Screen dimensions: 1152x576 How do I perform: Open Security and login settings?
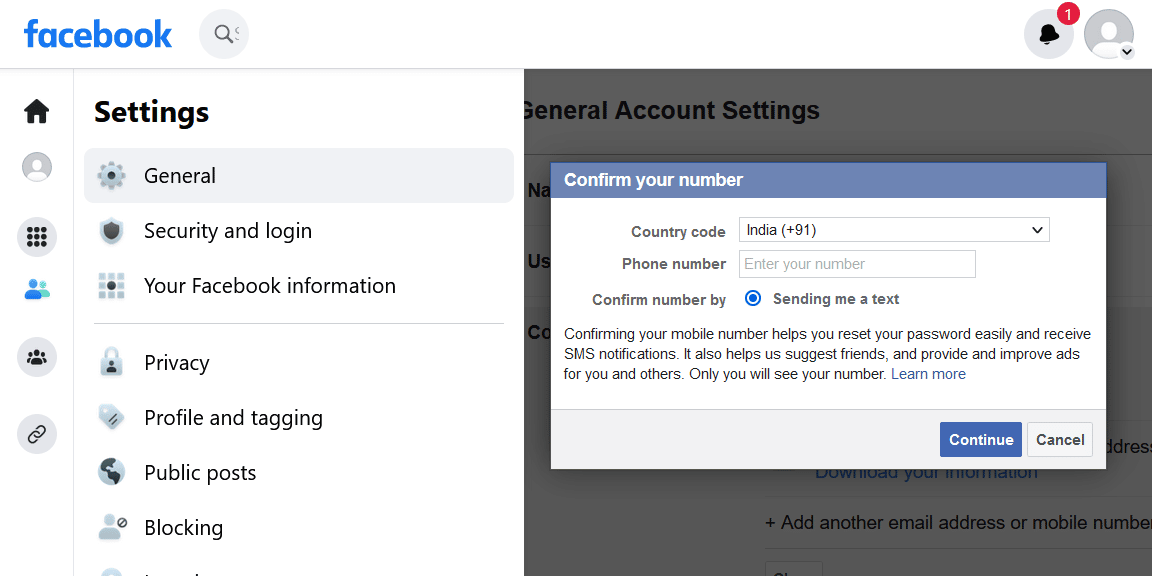point(228,231)
